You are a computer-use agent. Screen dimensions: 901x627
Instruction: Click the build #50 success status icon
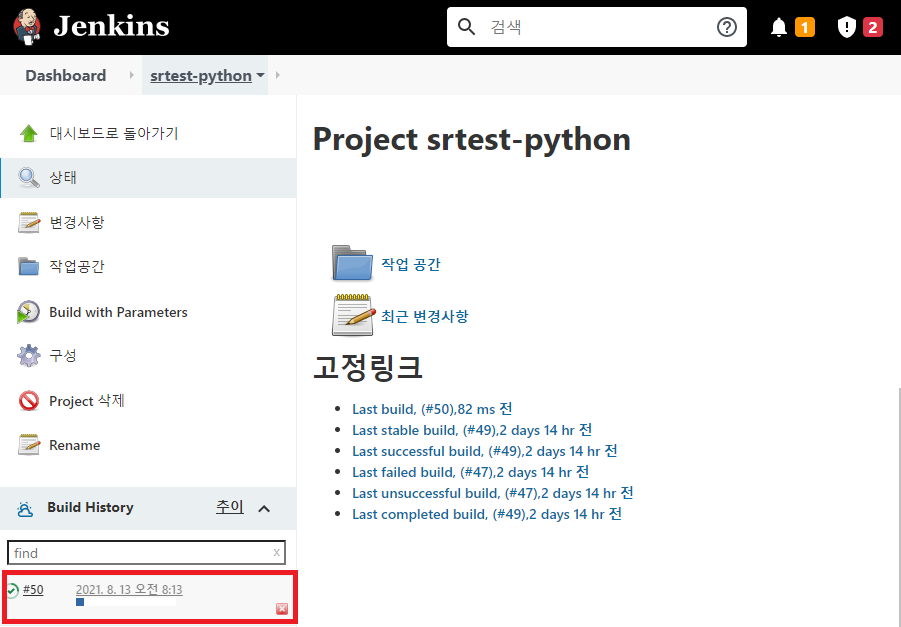[12, 590]
